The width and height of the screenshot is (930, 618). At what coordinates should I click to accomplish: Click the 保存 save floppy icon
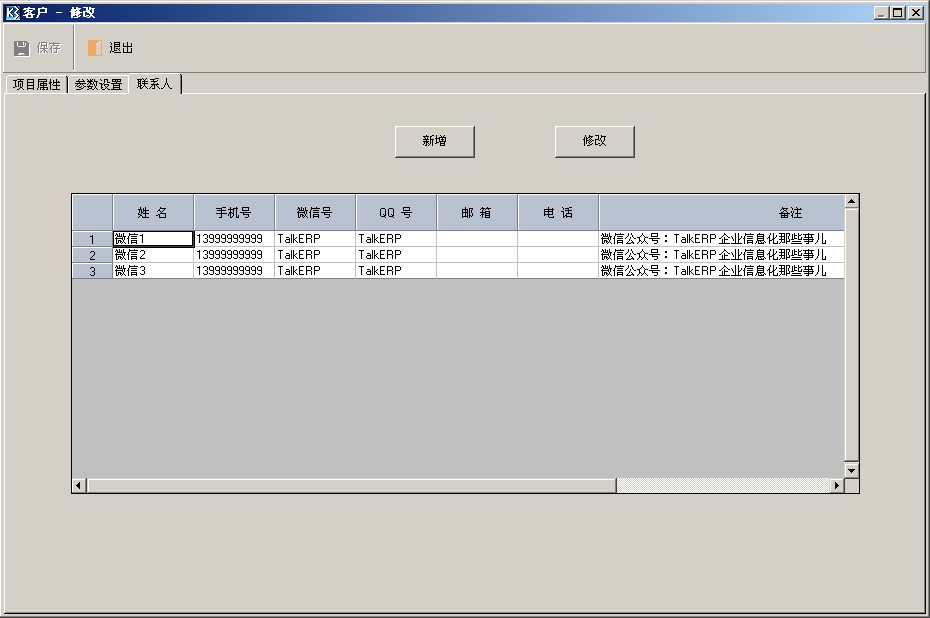21,48
